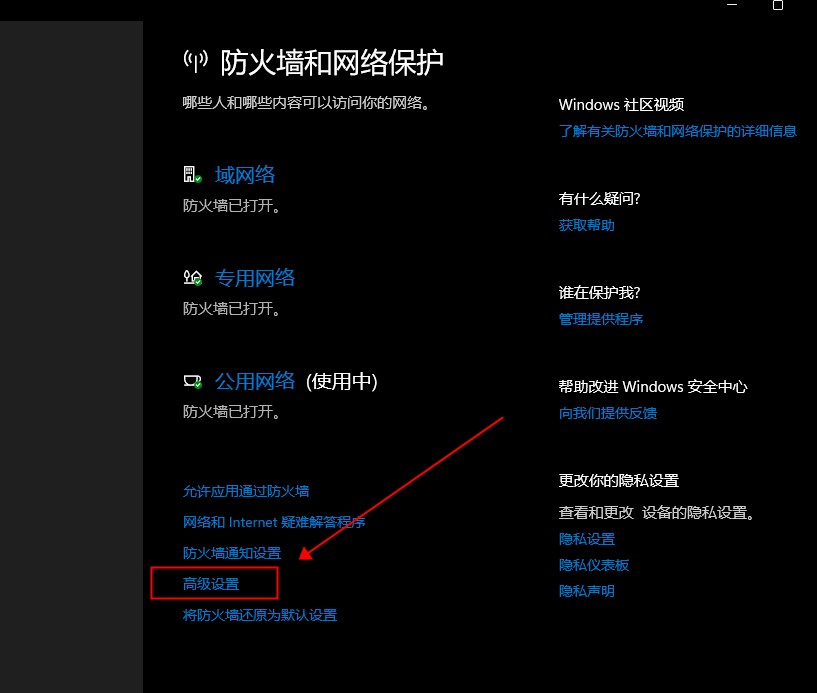
Task: Open the 专用网络 private network link
Action: [x=255, y=278]
